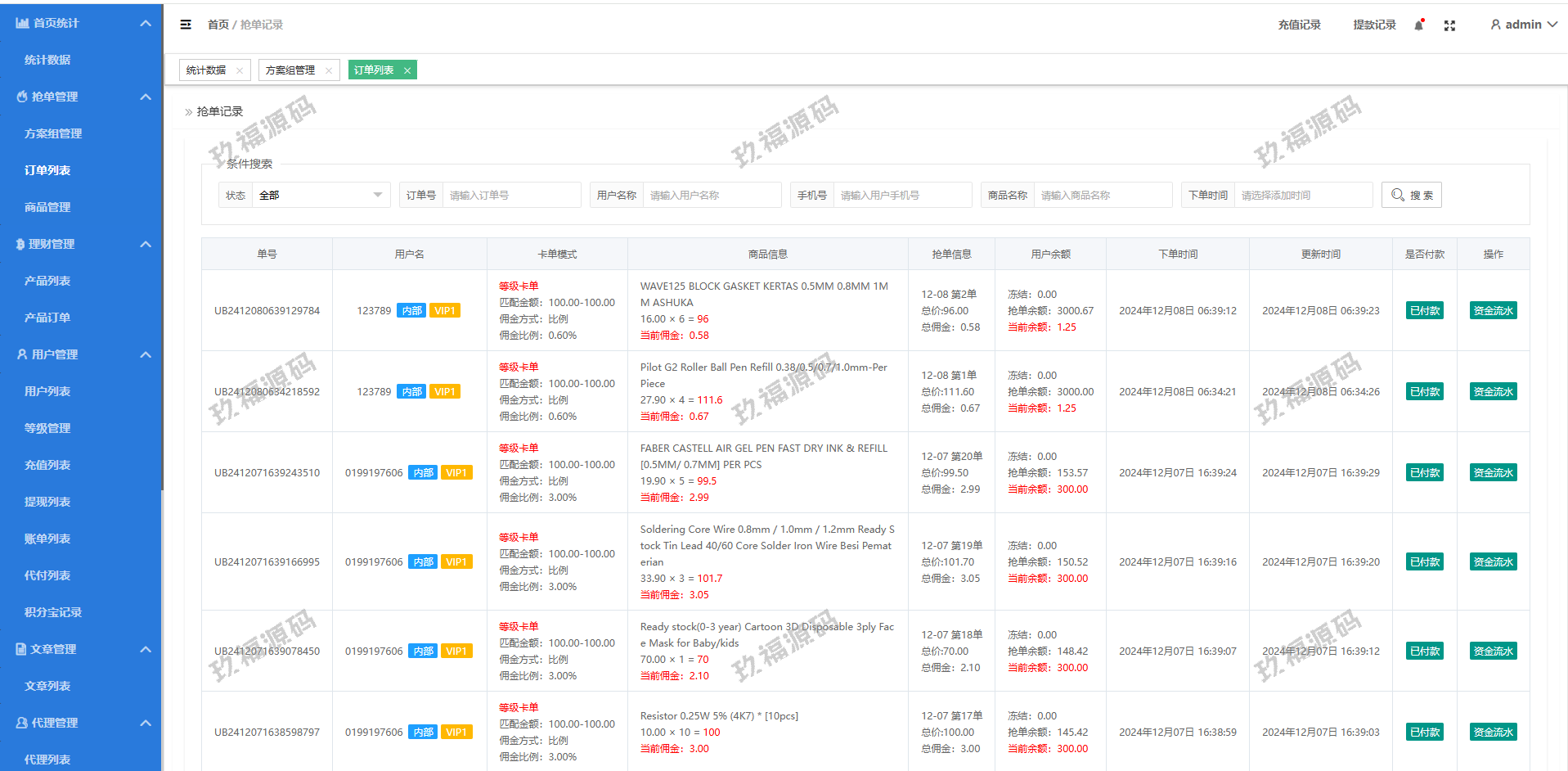
Task: Open the 状态 dropdown selector
Action: pos(319,195)
